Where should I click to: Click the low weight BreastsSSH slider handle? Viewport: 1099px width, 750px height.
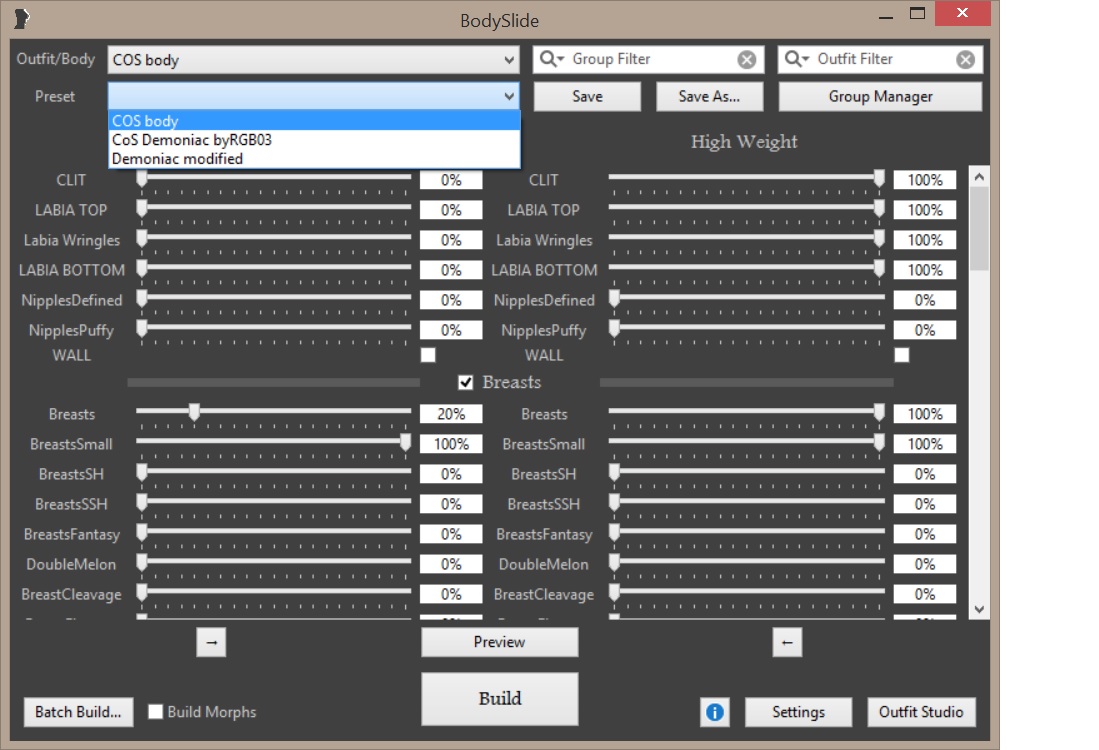(x=142, y=503)
